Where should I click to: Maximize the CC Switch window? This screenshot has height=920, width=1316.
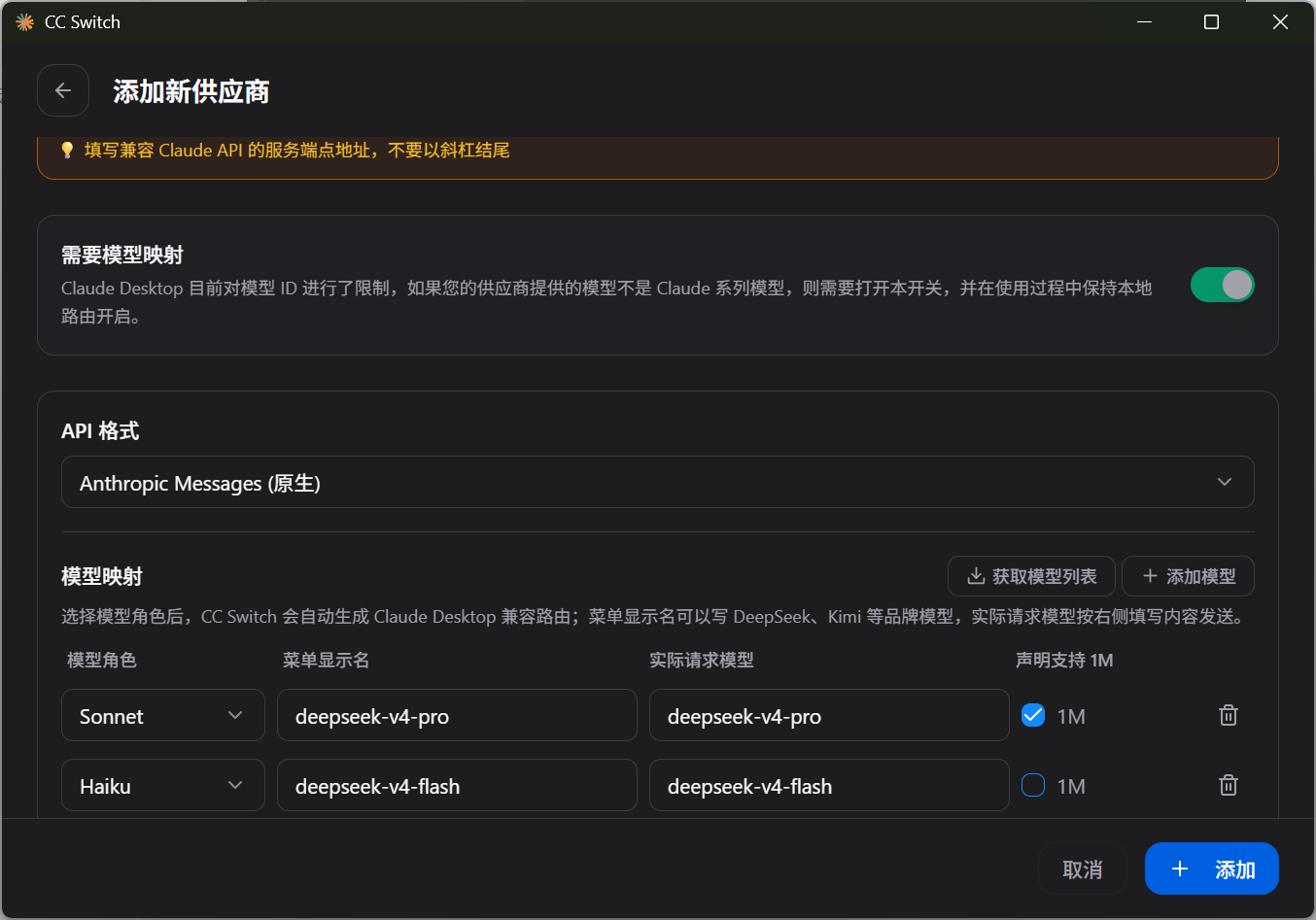(x=1211, y=21)
